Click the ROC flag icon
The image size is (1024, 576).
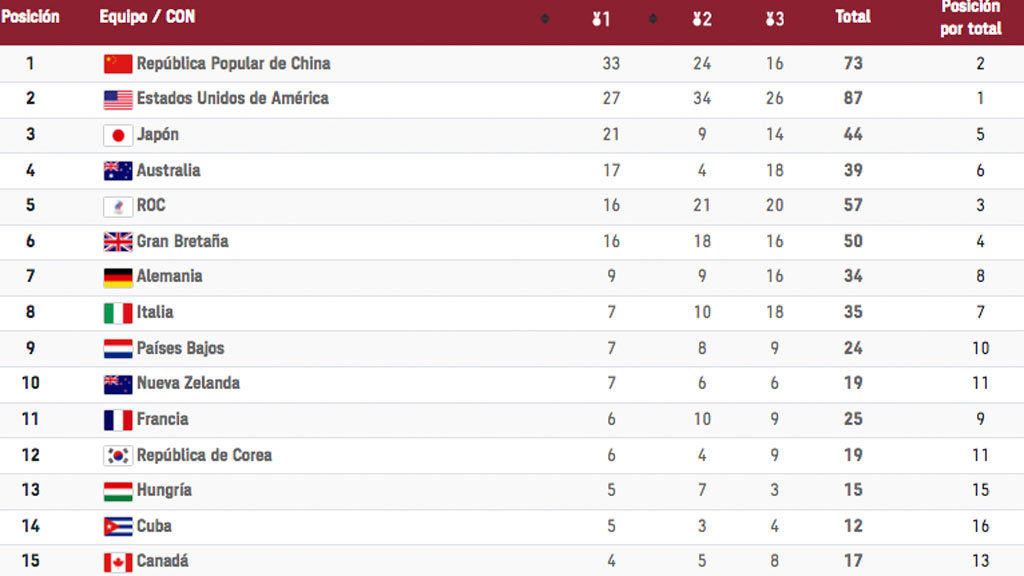pyautogui.click(x=118, y=206)
